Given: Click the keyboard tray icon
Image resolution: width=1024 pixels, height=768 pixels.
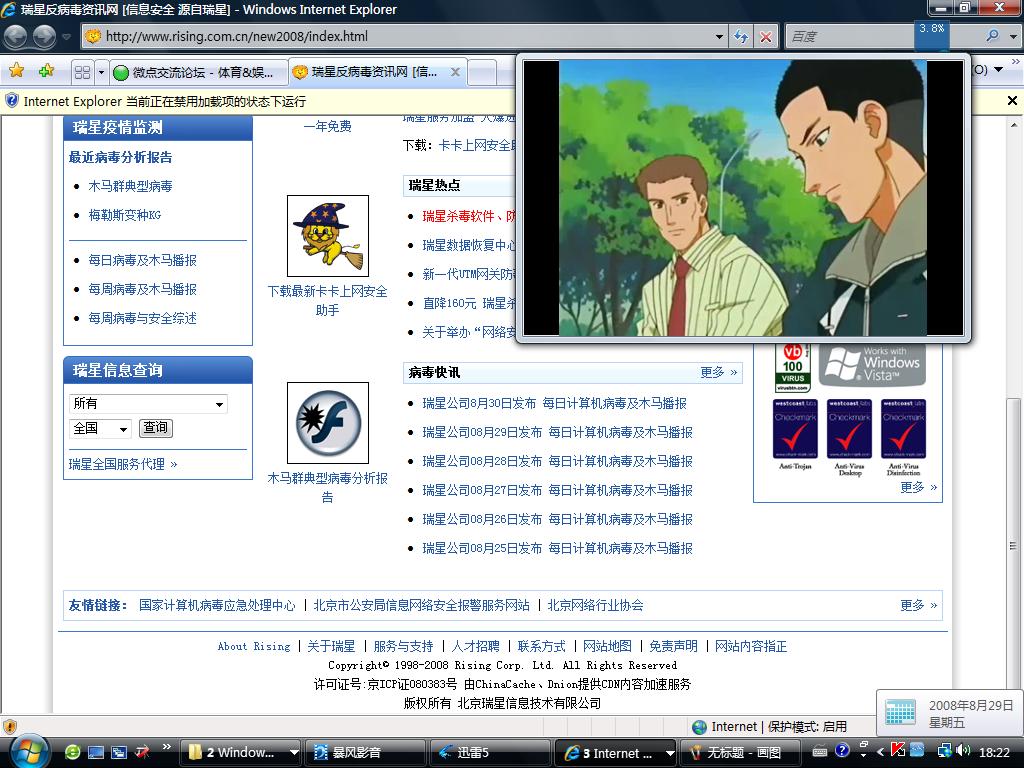Looking at the screenshot, I should (822, 752).
